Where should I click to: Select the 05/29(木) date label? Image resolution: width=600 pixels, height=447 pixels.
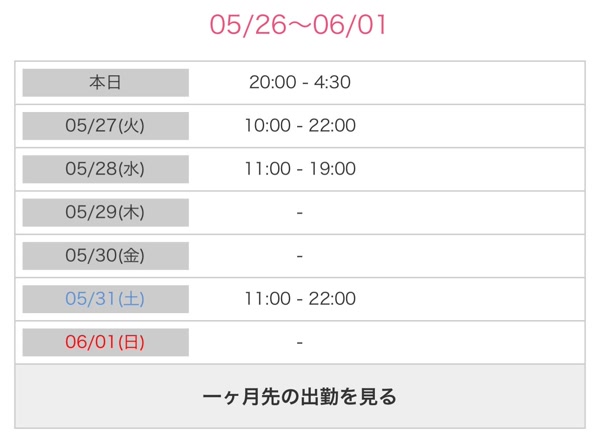click(x=106, y=212)
